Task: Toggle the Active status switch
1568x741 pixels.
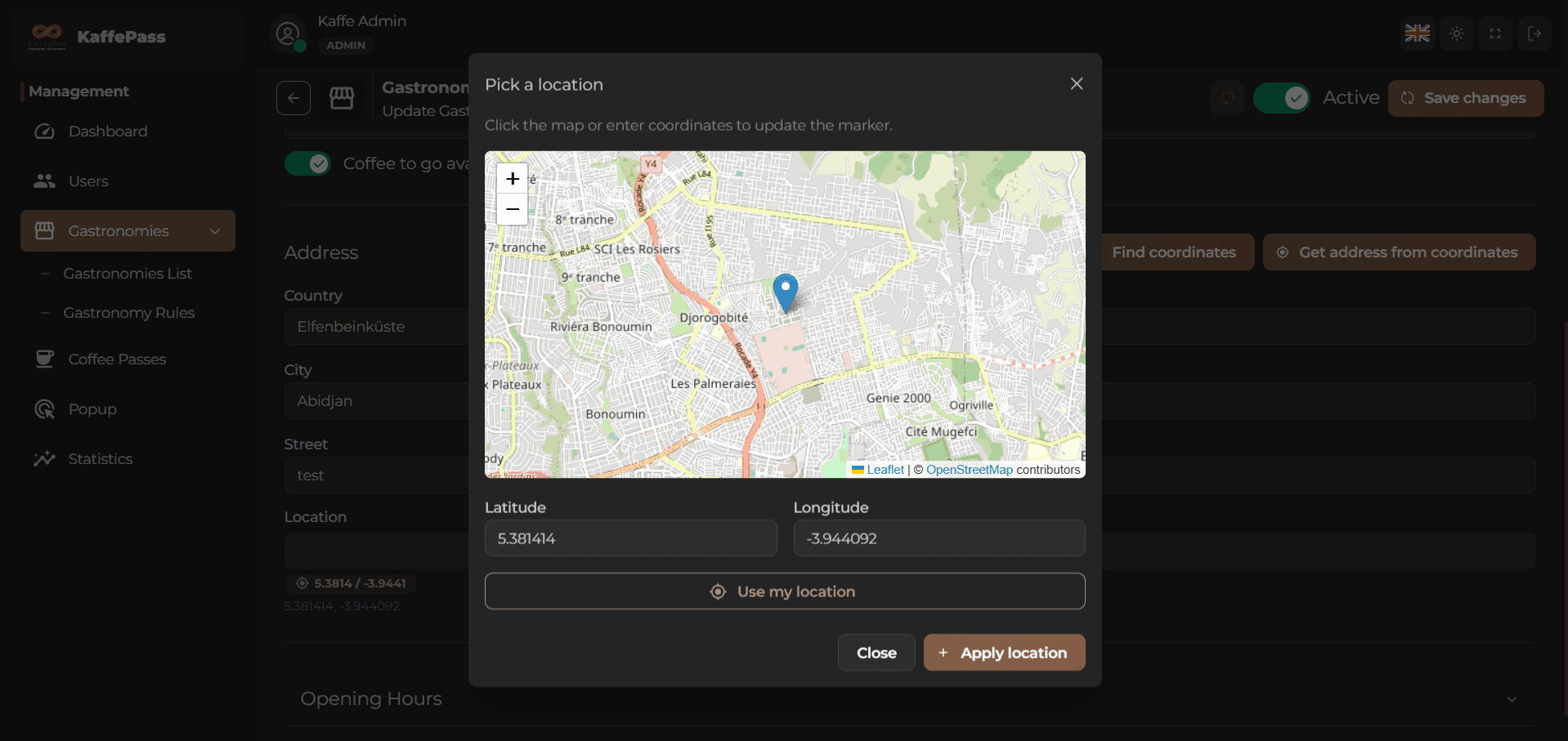Action: tap(1281, 98)
